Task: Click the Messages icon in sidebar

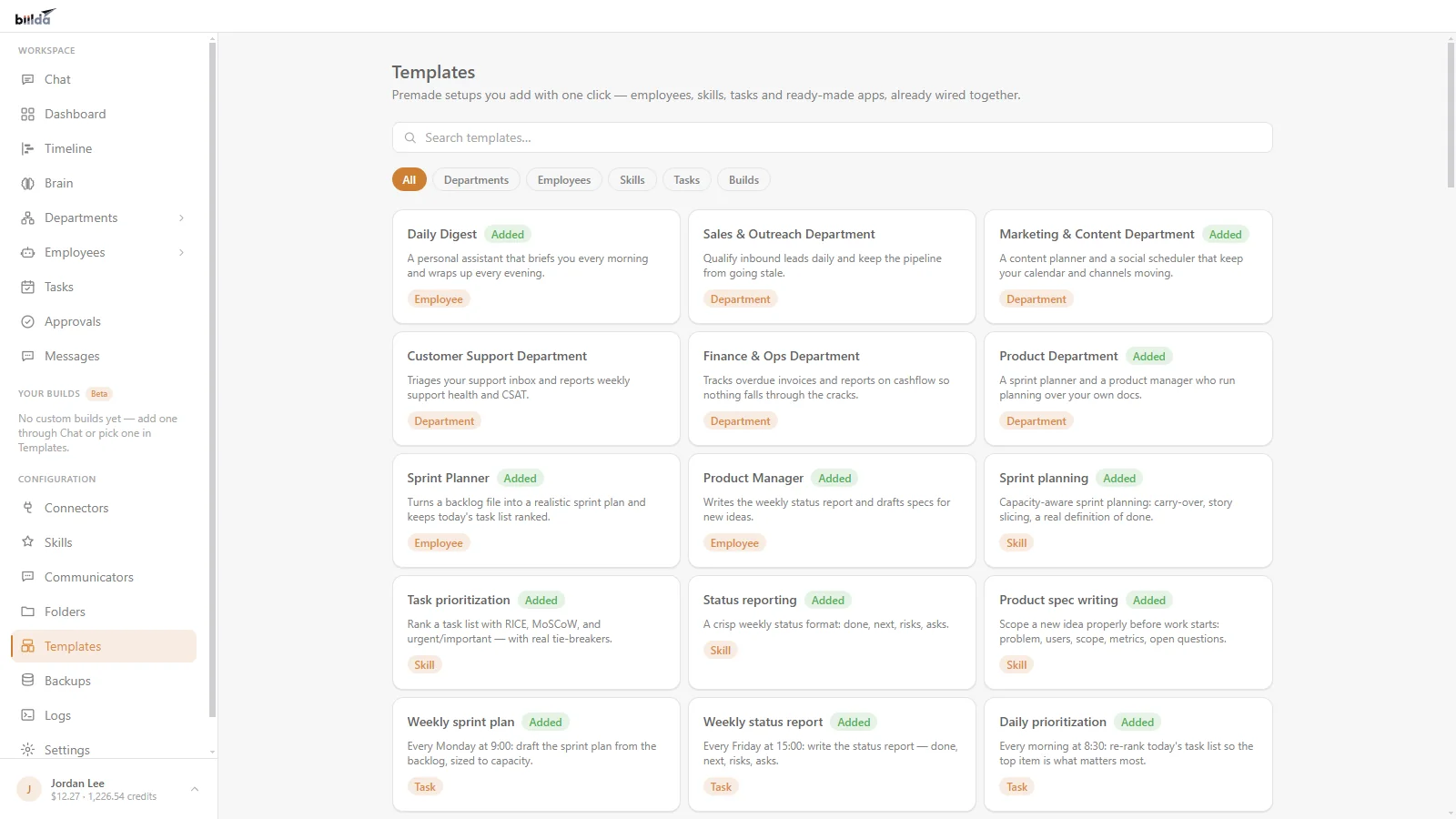Action: 27,356
